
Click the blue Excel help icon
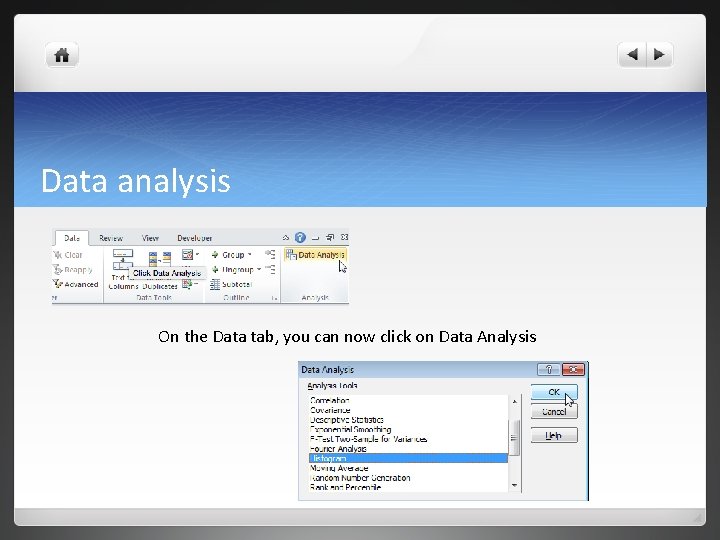point(300,237)
